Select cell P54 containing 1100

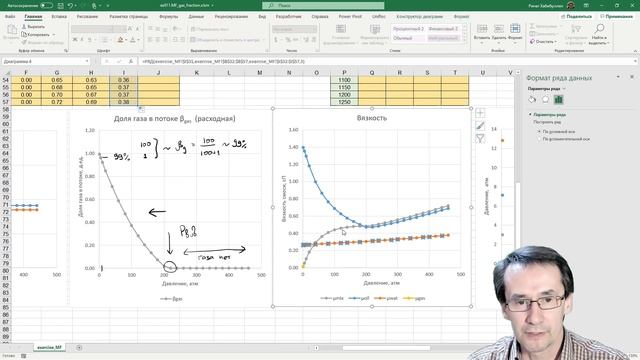(344, 80)
